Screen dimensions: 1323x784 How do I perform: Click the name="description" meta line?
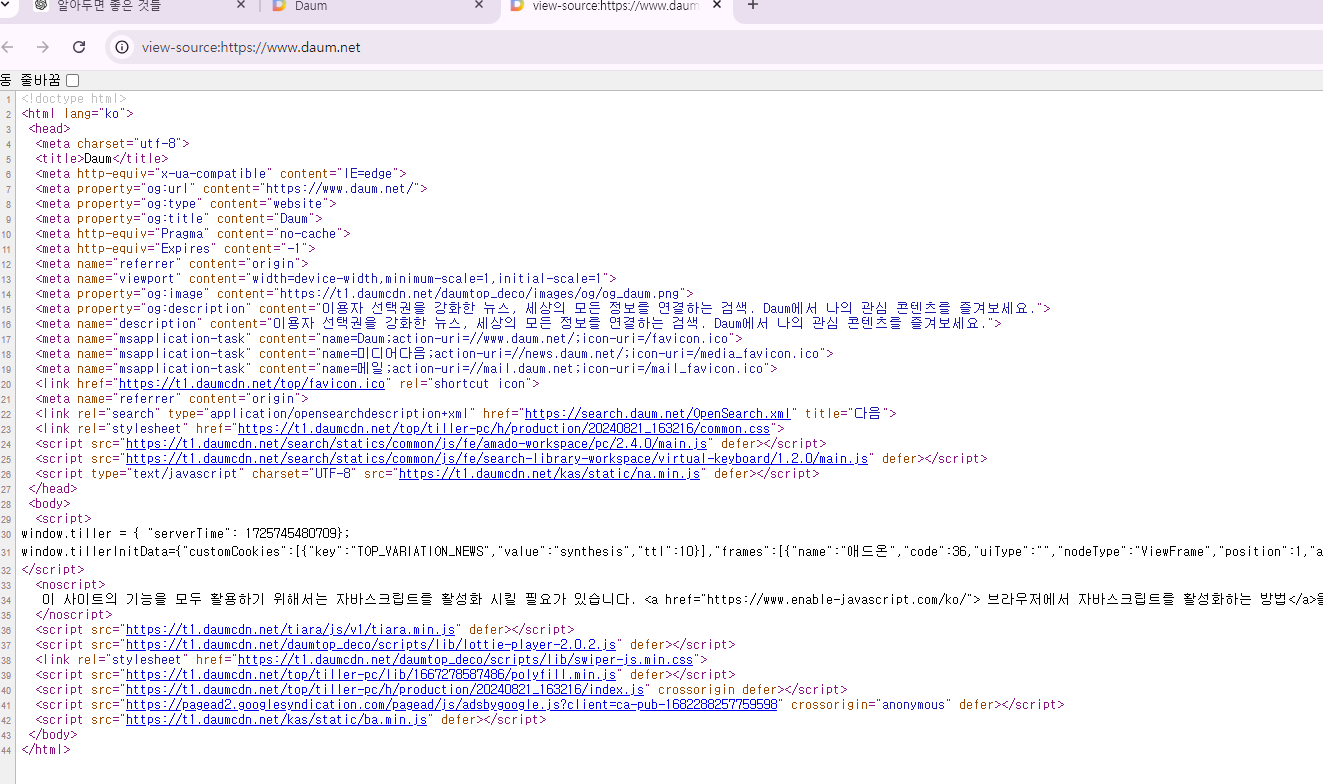518,323
